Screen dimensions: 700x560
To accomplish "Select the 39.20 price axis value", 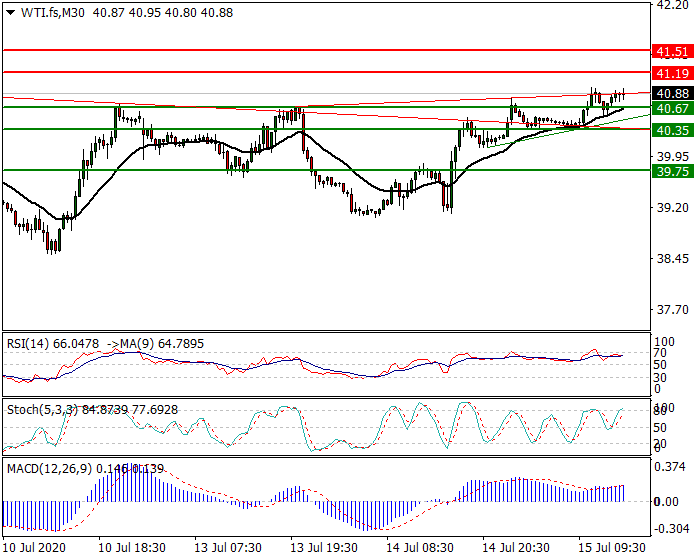I will 673,208.
